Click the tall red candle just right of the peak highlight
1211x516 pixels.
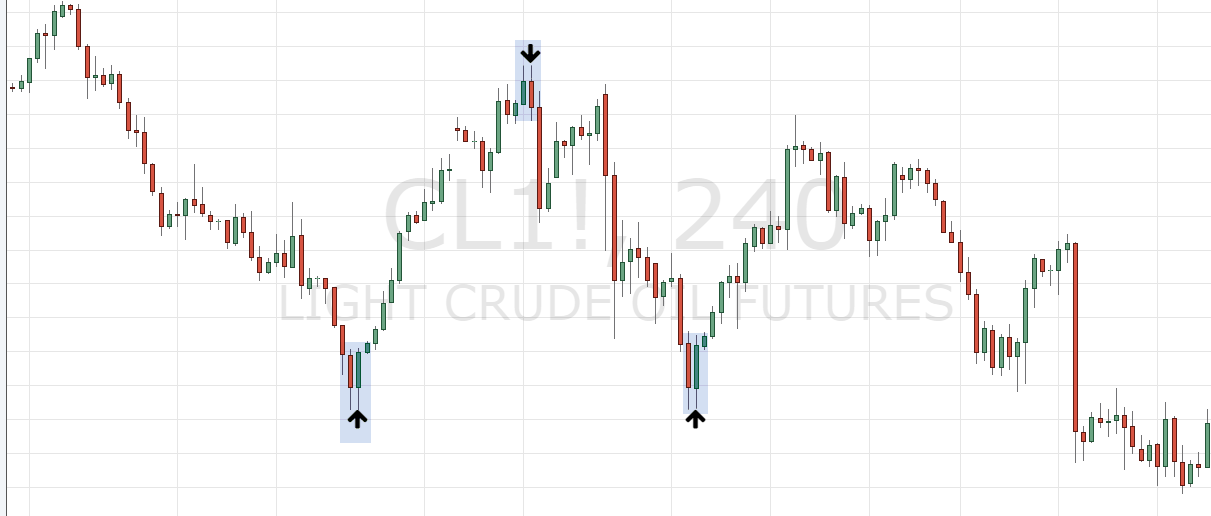[539, 158]
